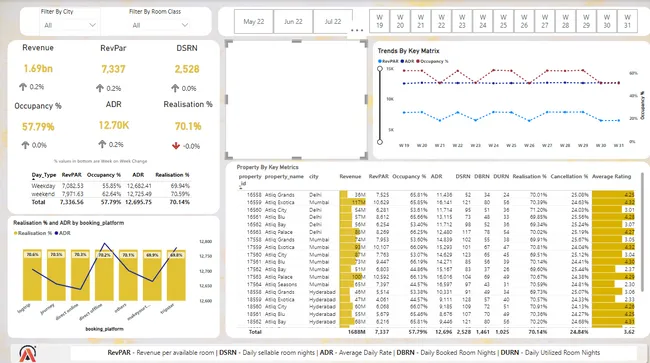Sort property table by Occupancy % header
Image resolution: width=650 pixels, height=363 pixels.
tap(409, 177)
